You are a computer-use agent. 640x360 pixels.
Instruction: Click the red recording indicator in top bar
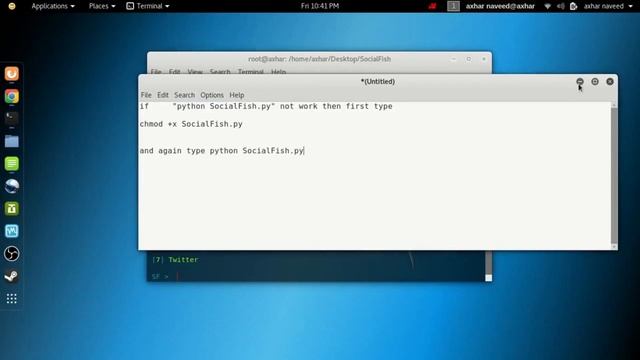click(432, 6)
